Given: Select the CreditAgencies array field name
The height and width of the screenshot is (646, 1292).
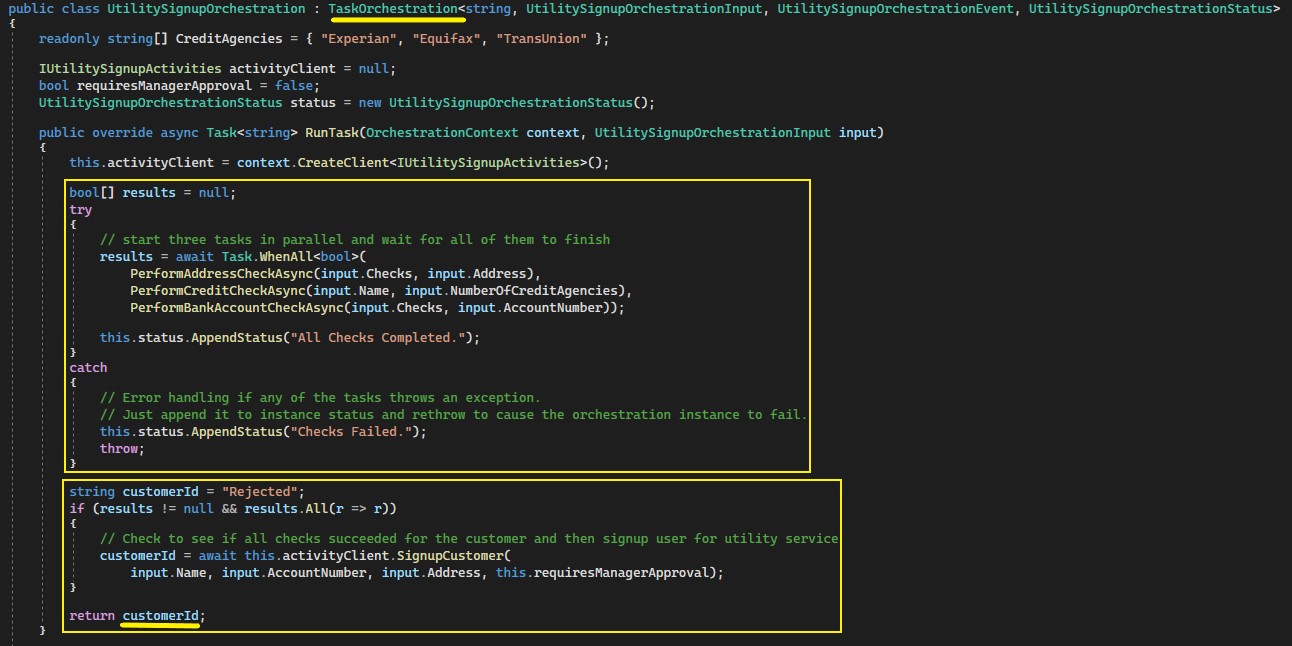Looking at the screenshot, I should pyautogui.click(x=229, y=39).
